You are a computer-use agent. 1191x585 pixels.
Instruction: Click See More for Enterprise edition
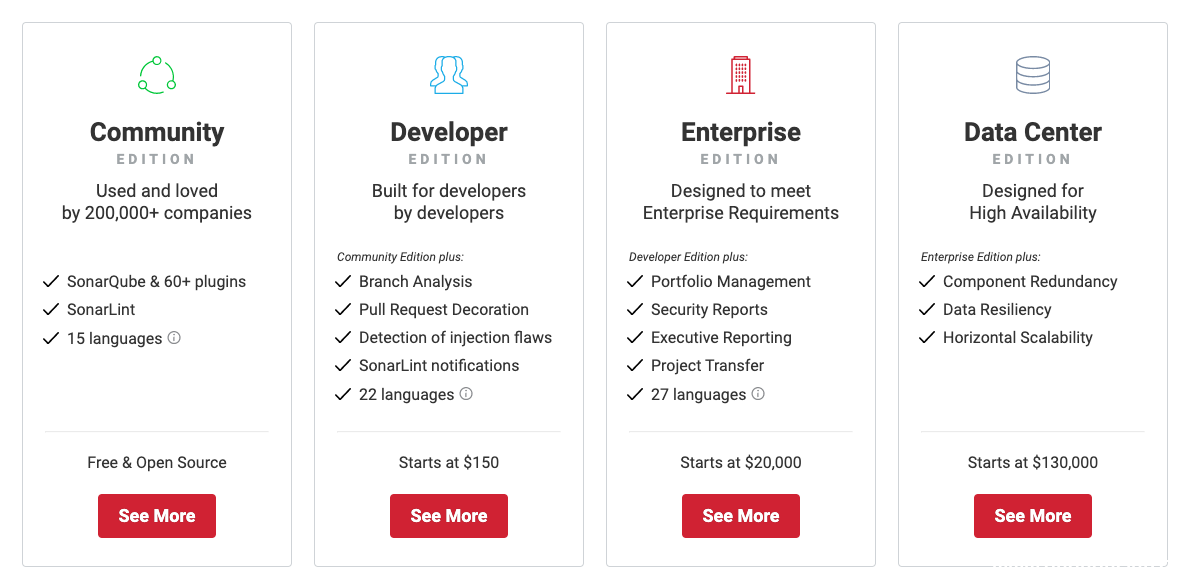740,515
